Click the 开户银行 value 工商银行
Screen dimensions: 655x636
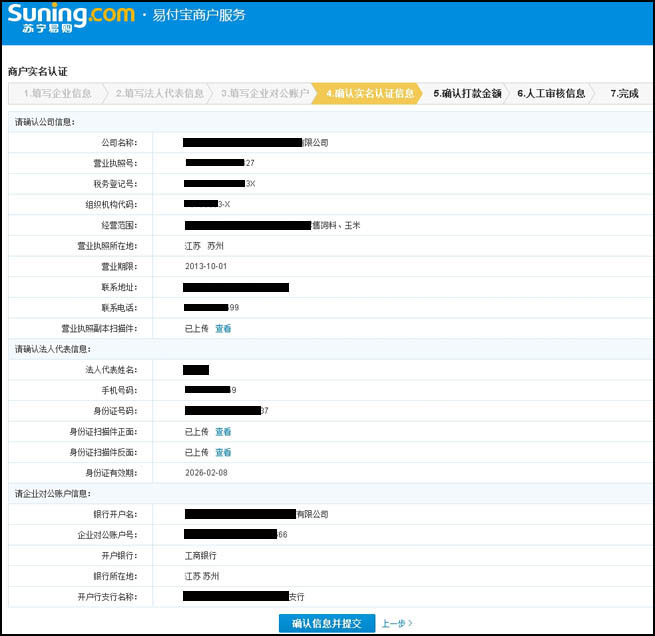[x=200, y=555]
